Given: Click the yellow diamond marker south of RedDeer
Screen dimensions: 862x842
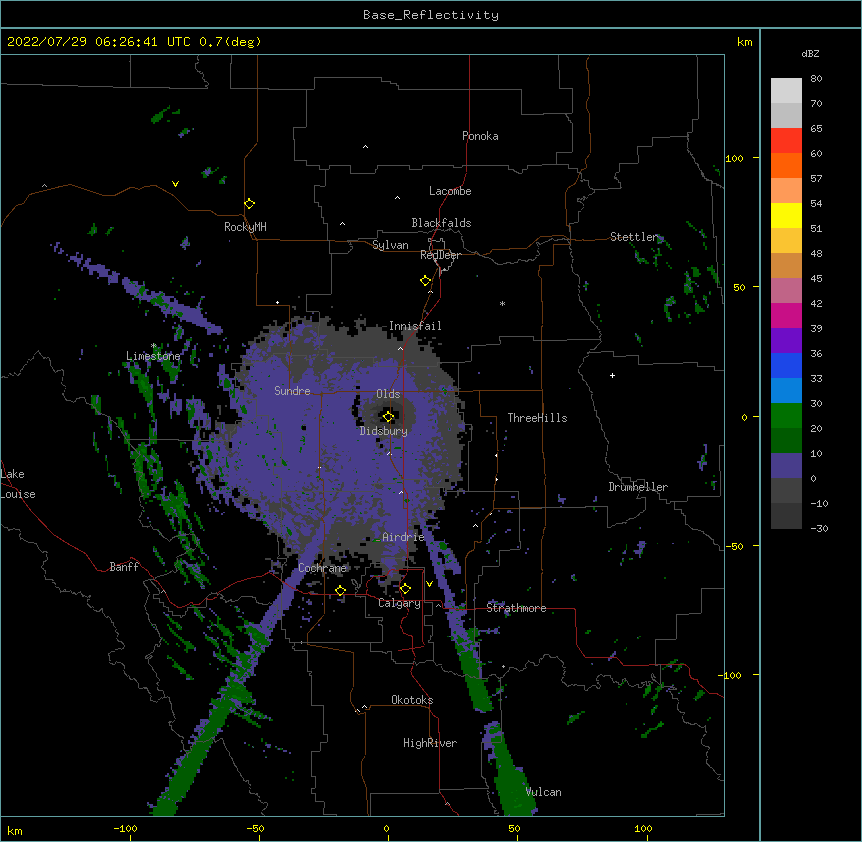Looking at the screenshot, I should coord(426,281).
